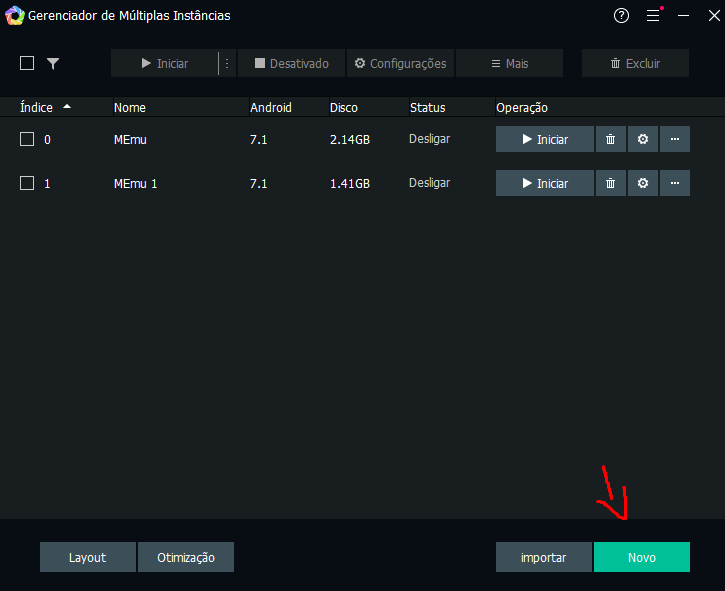Delete the MEmu 1 instance via trash icon

click(610, 183)
